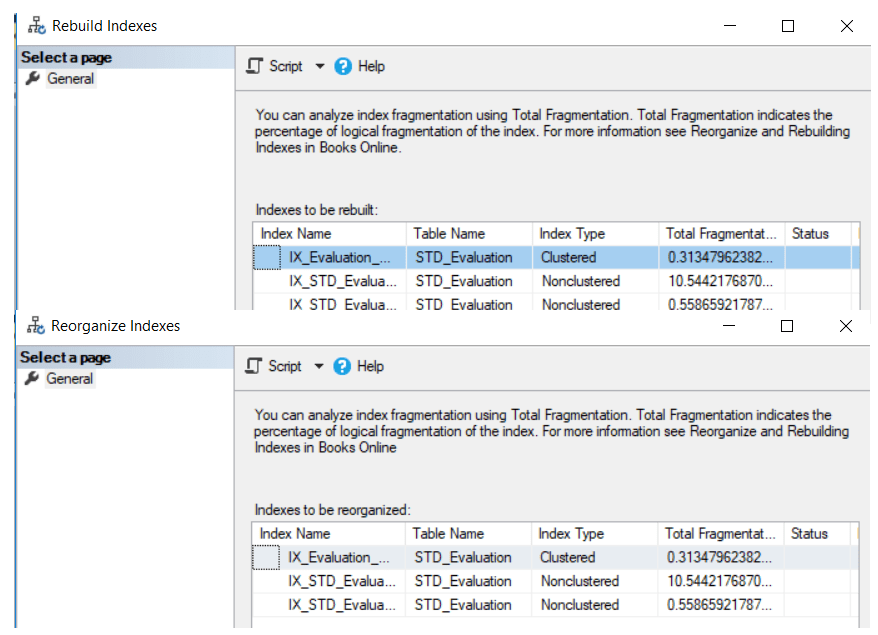
Task: Click the Status column header in Rebuild Indexes
Action: (818, 234)
